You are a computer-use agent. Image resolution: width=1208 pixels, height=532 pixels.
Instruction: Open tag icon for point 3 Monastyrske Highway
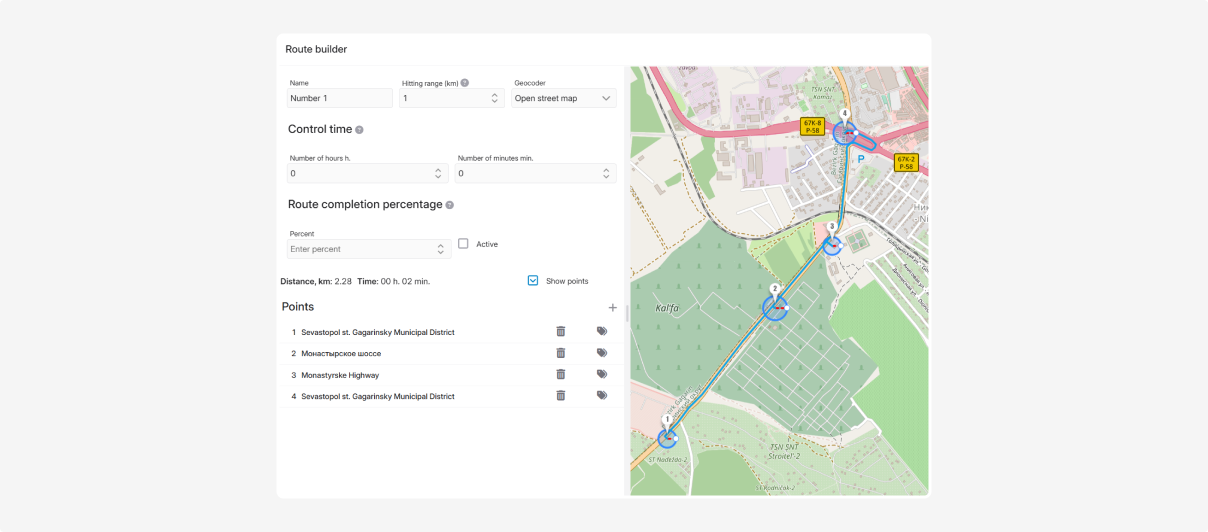click(602, 374)
